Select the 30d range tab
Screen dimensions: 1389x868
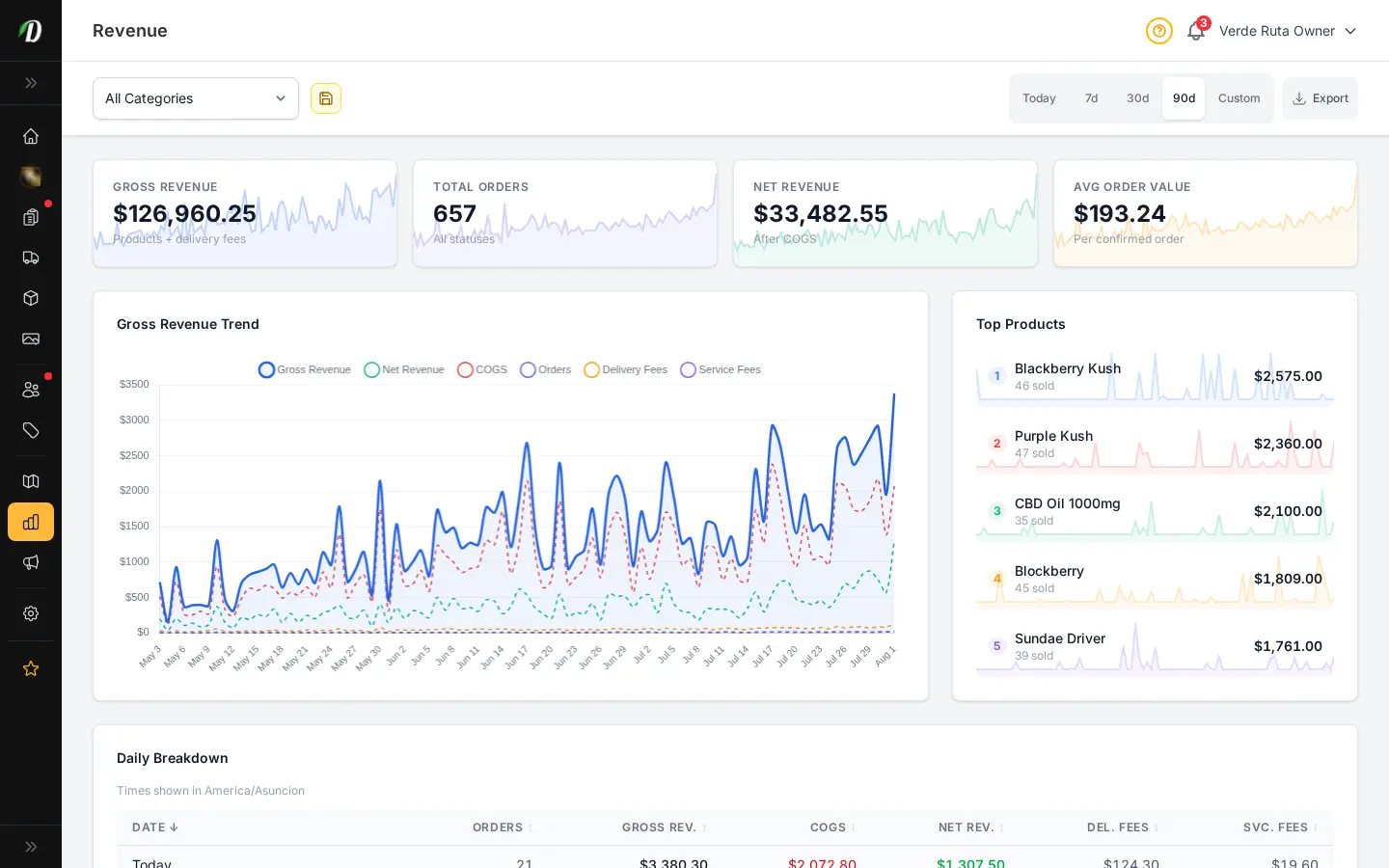(1137, 98)
